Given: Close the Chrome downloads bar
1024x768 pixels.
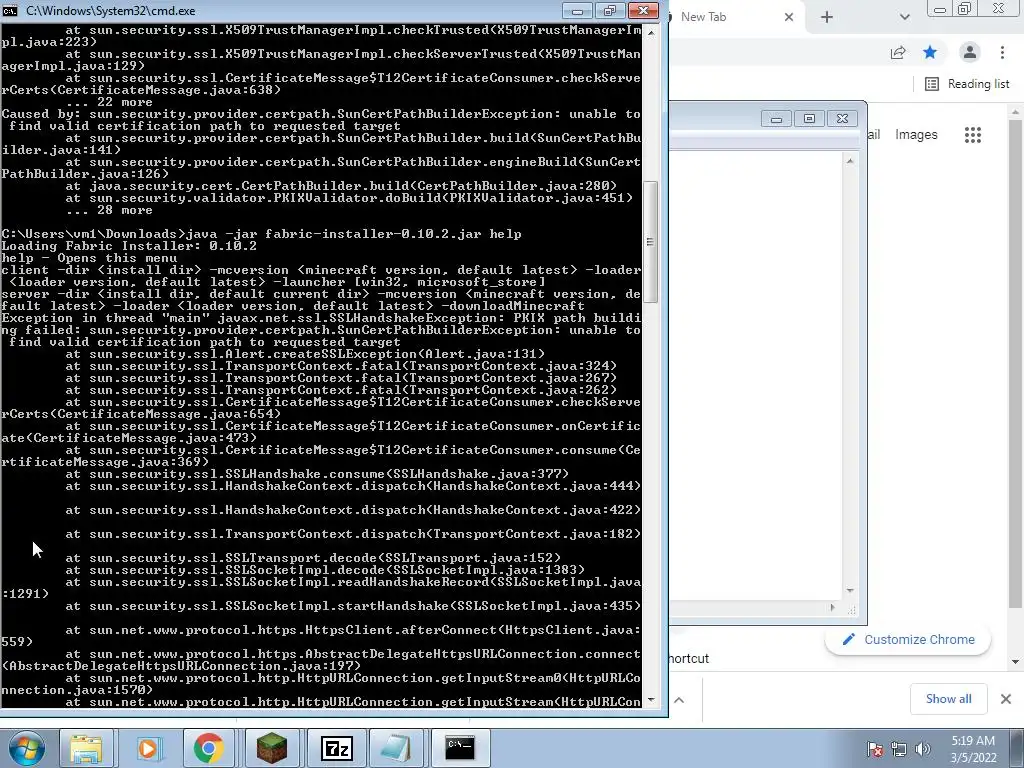Looking at the screenshot, I should (x=1006, y=699).
